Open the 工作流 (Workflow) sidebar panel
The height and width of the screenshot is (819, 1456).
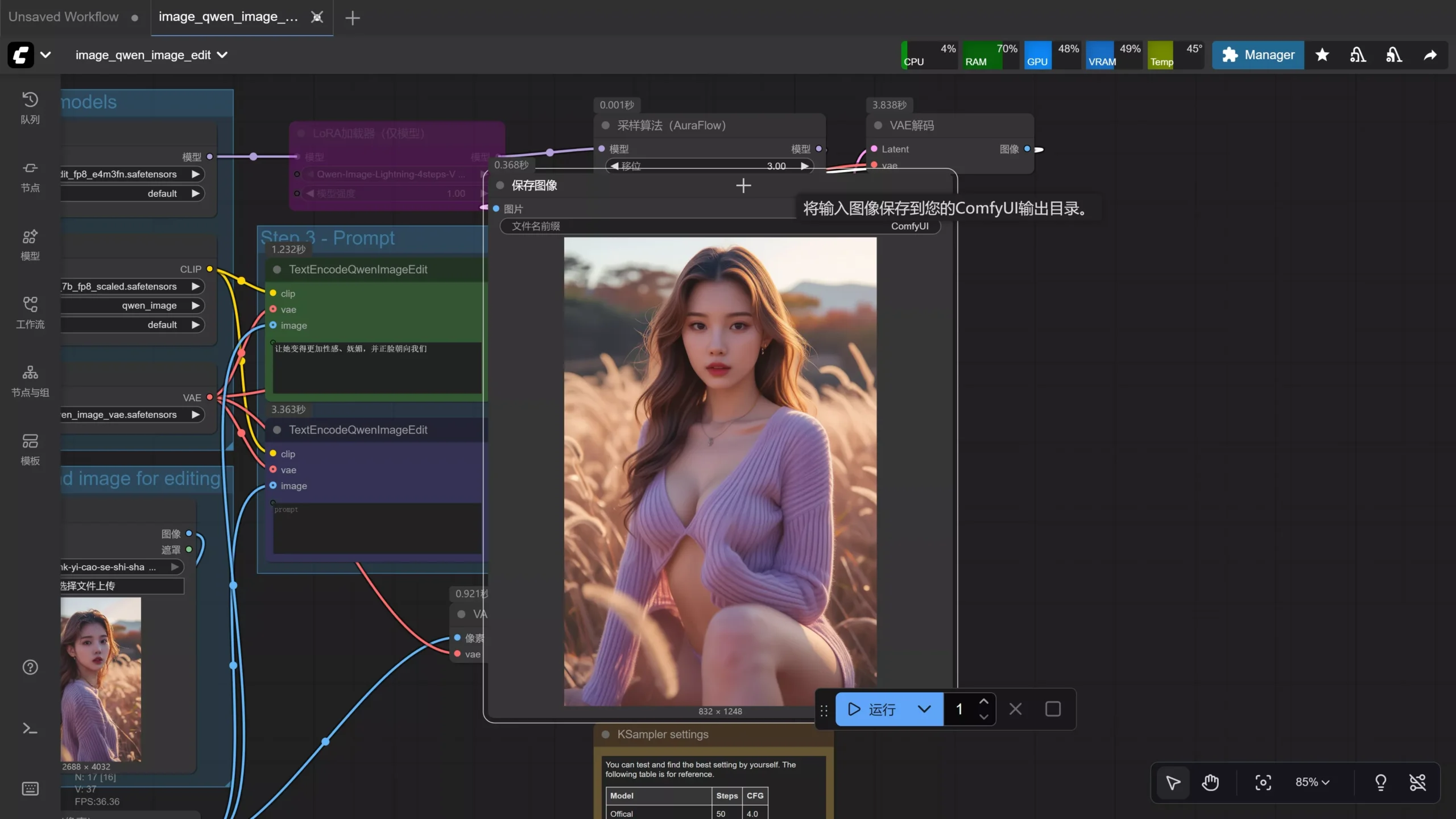30,313
